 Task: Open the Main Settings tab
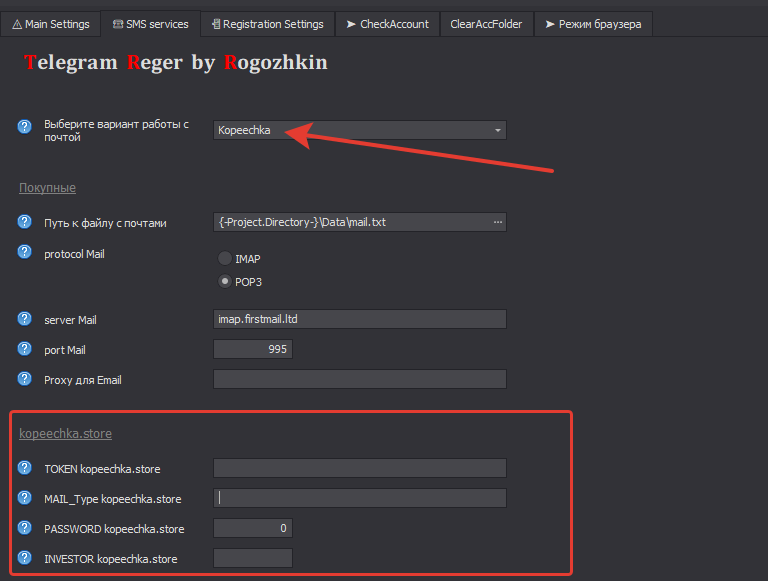(x=51, y=24)
